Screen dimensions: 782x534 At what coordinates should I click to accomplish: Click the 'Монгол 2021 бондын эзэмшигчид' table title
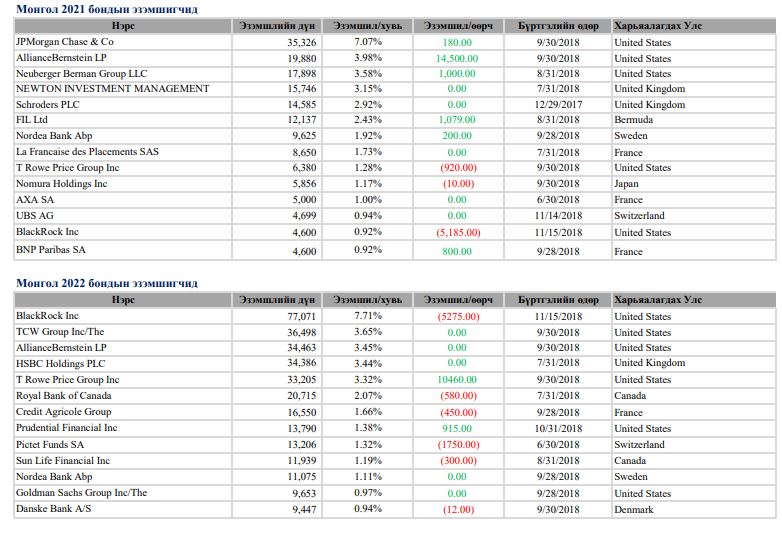[x=107, y=9]
